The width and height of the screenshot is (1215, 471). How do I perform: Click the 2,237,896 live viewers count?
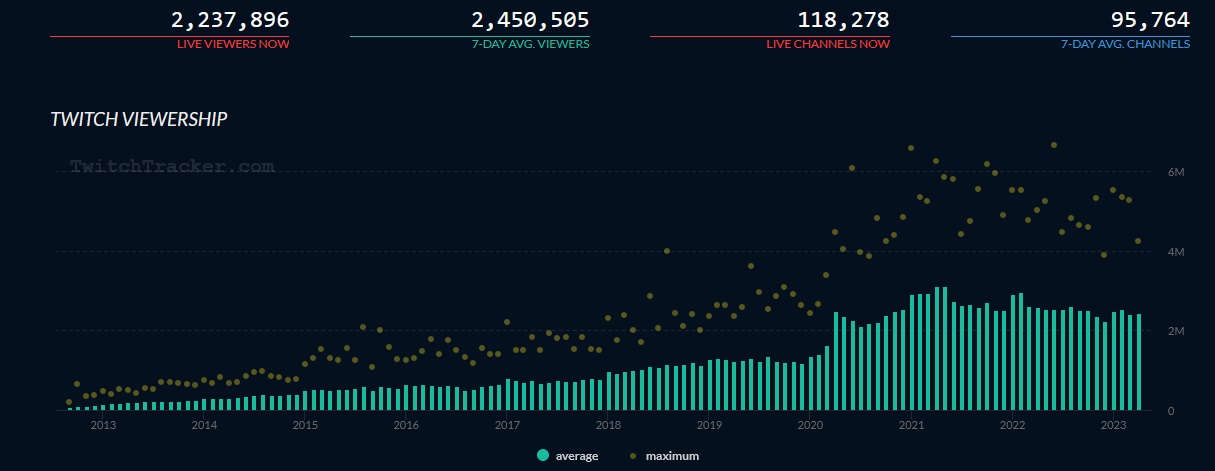tap(230, 20)
